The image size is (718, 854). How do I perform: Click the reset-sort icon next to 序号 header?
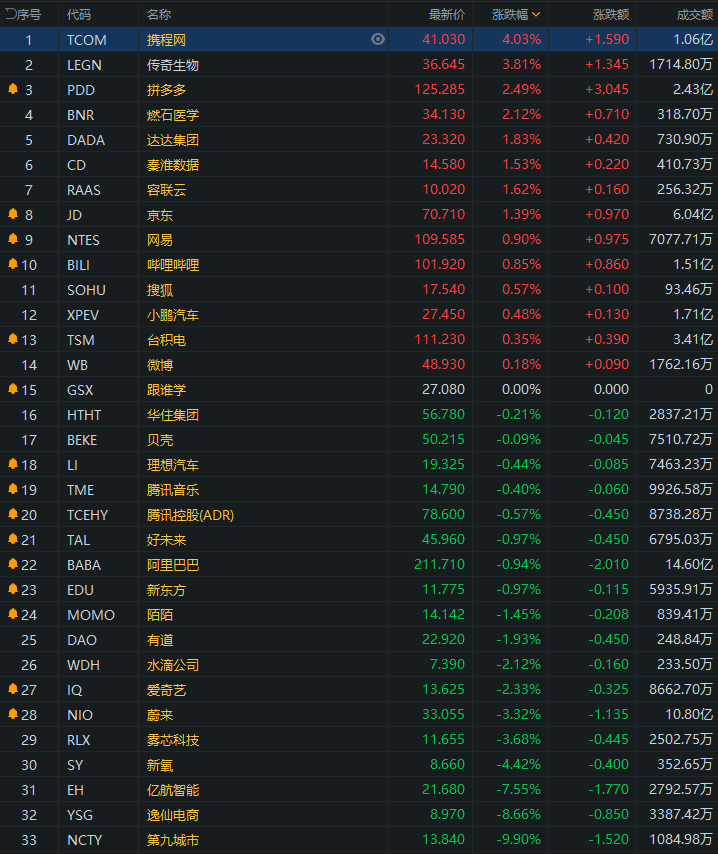pos(10,14)
